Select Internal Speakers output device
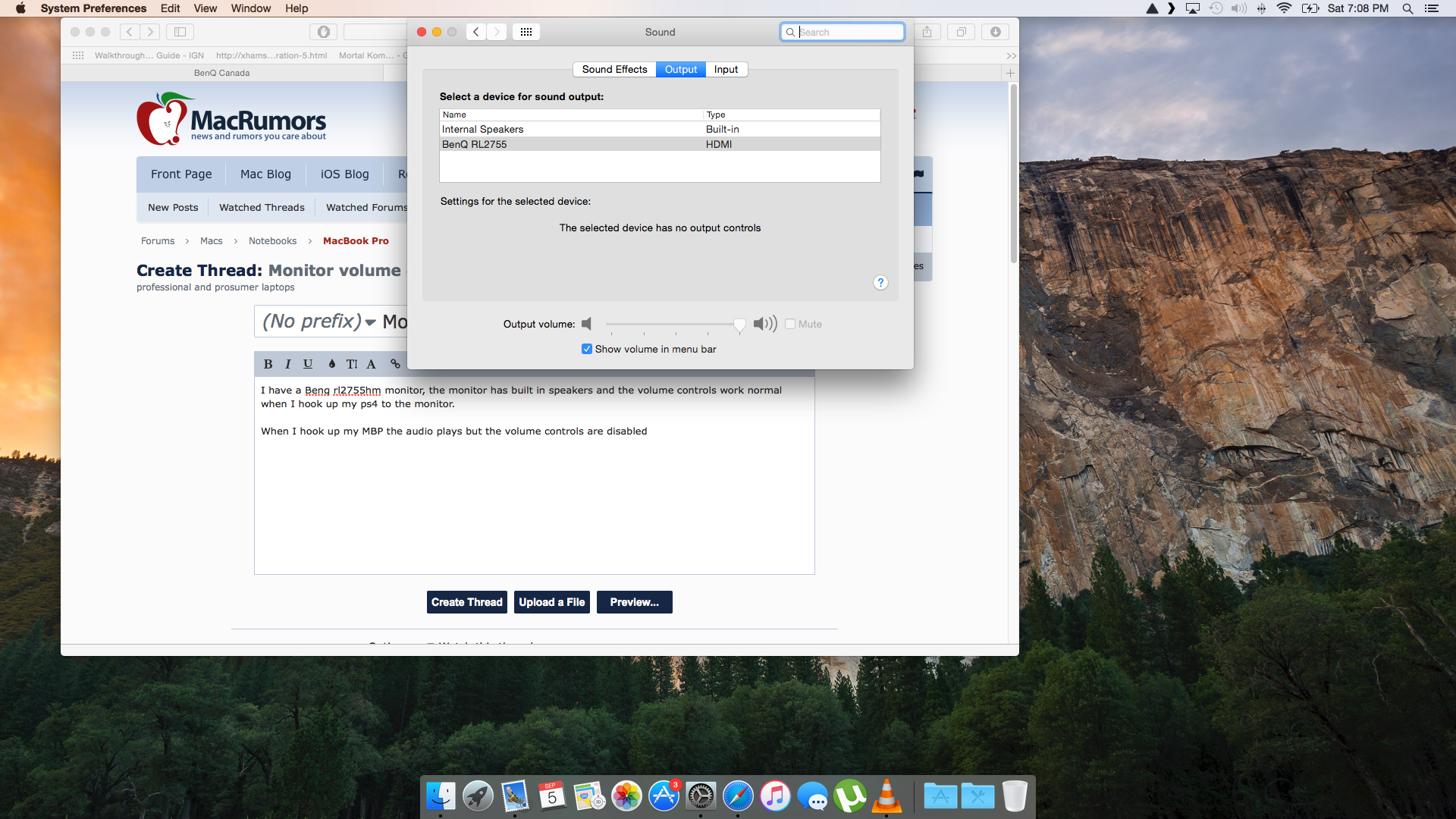1456x819 pixels. (x=660, y=129)
